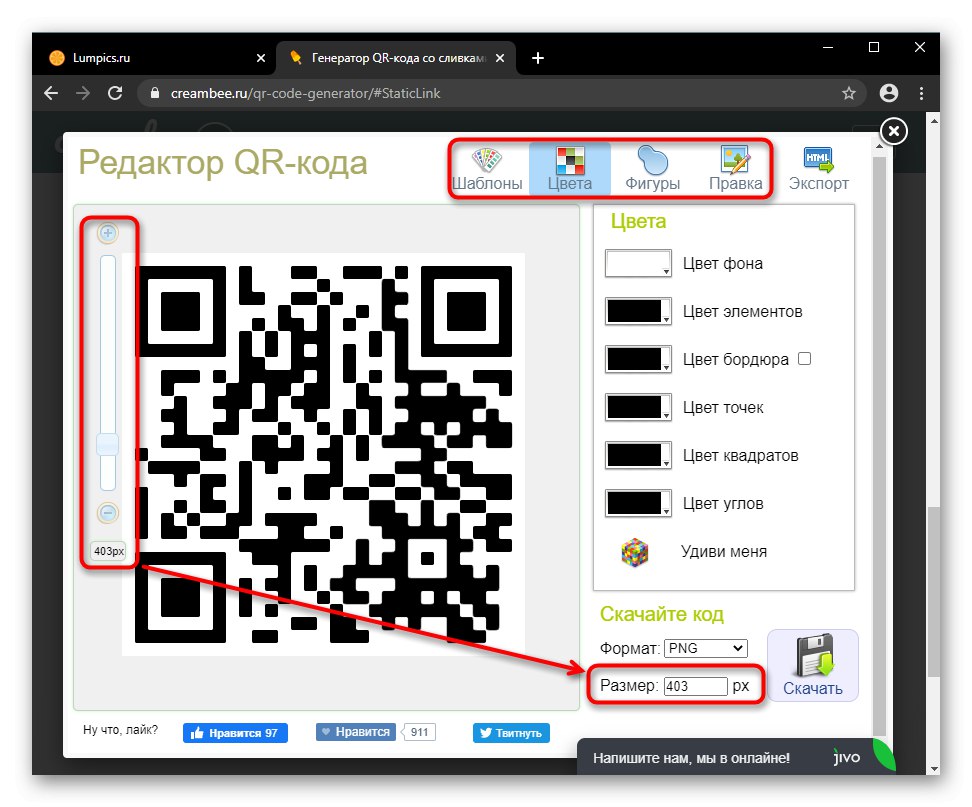Zoom out the QR preview with minus icon
The image size is (972, 807).
[108, 513]
